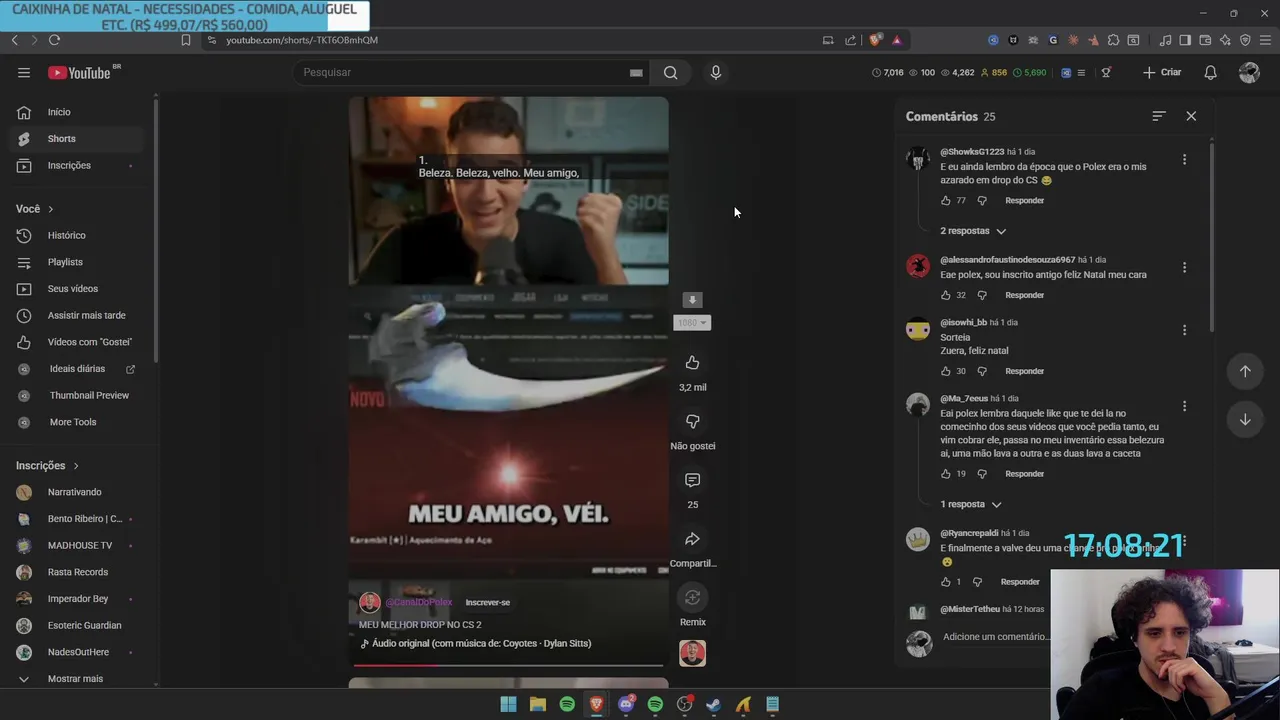Reload the page in the browser

(54, 40)
